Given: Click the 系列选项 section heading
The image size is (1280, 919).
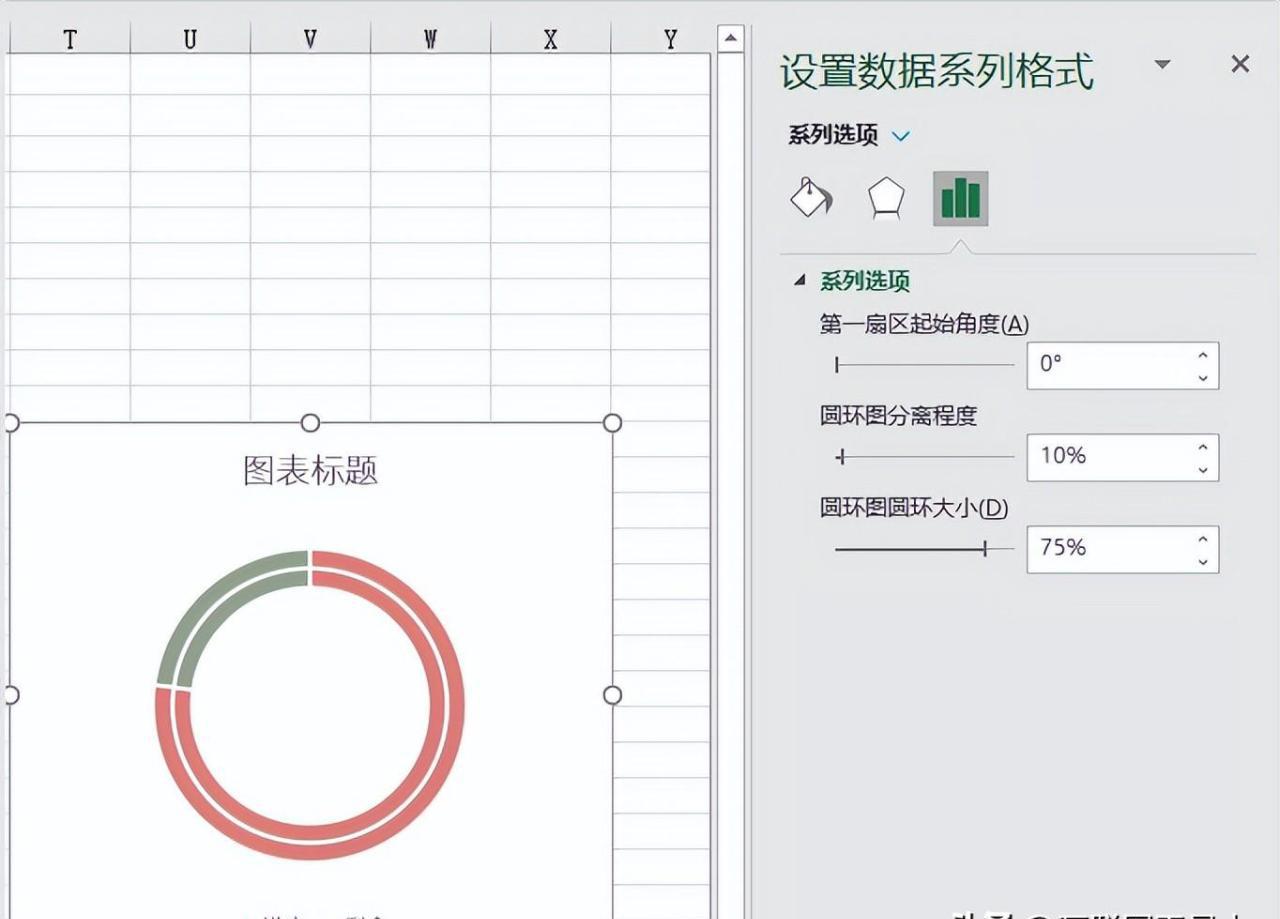Looking at the screenshot, I should 865,281.
